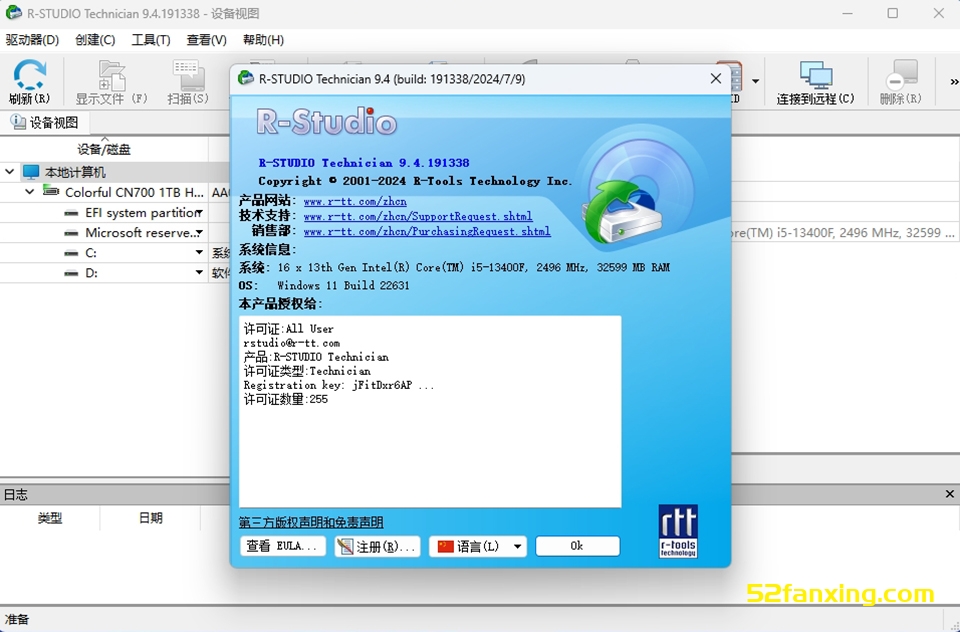Open the 工具(T) menu
This screenshot has height=632, width=960.
[151, 40]
